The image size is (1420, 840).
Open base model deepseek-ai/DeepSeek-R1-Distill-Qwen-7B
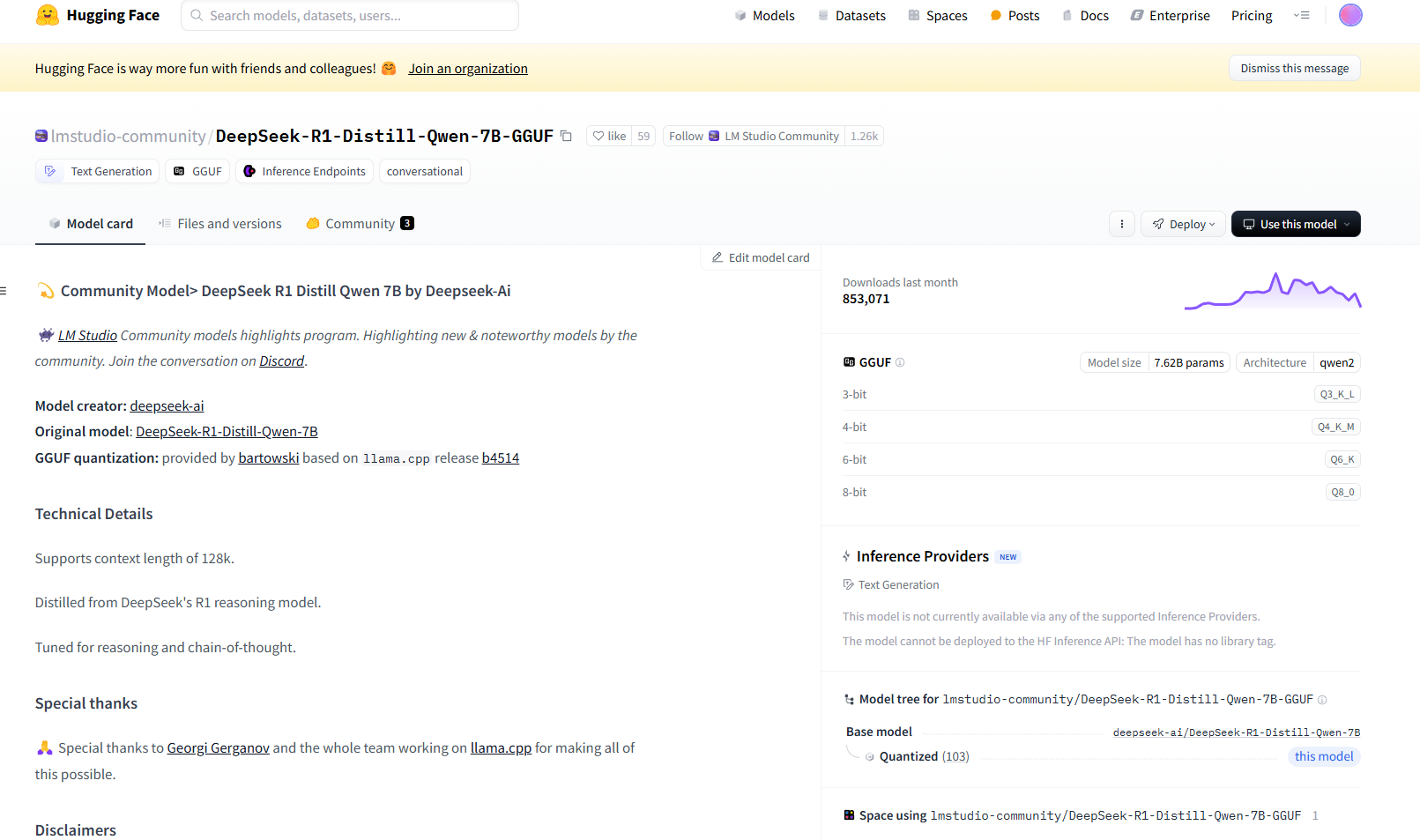(1237, 732)
